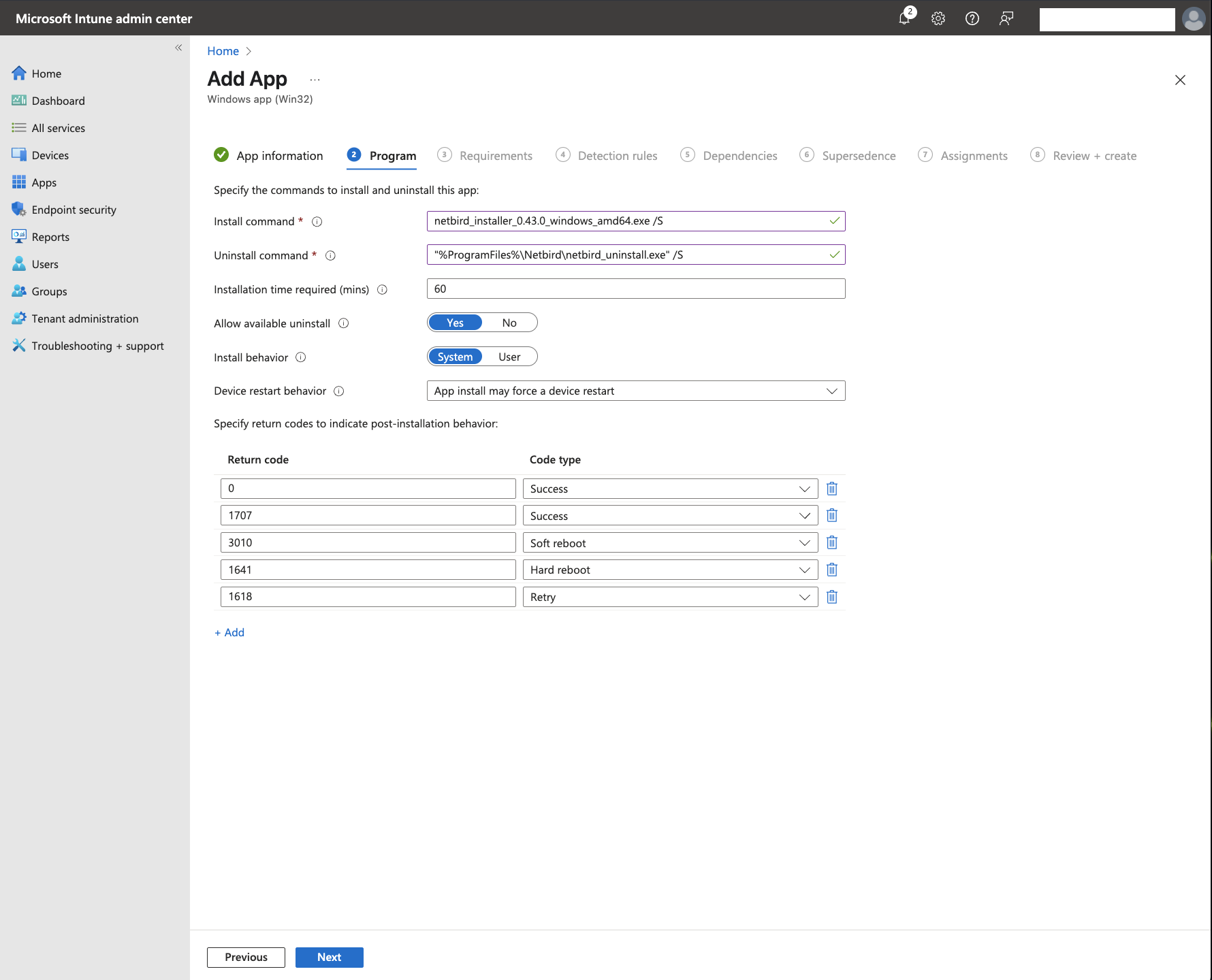Click the + Add return code link
This screenshot has height=980, width=1212.
(229, 633)
